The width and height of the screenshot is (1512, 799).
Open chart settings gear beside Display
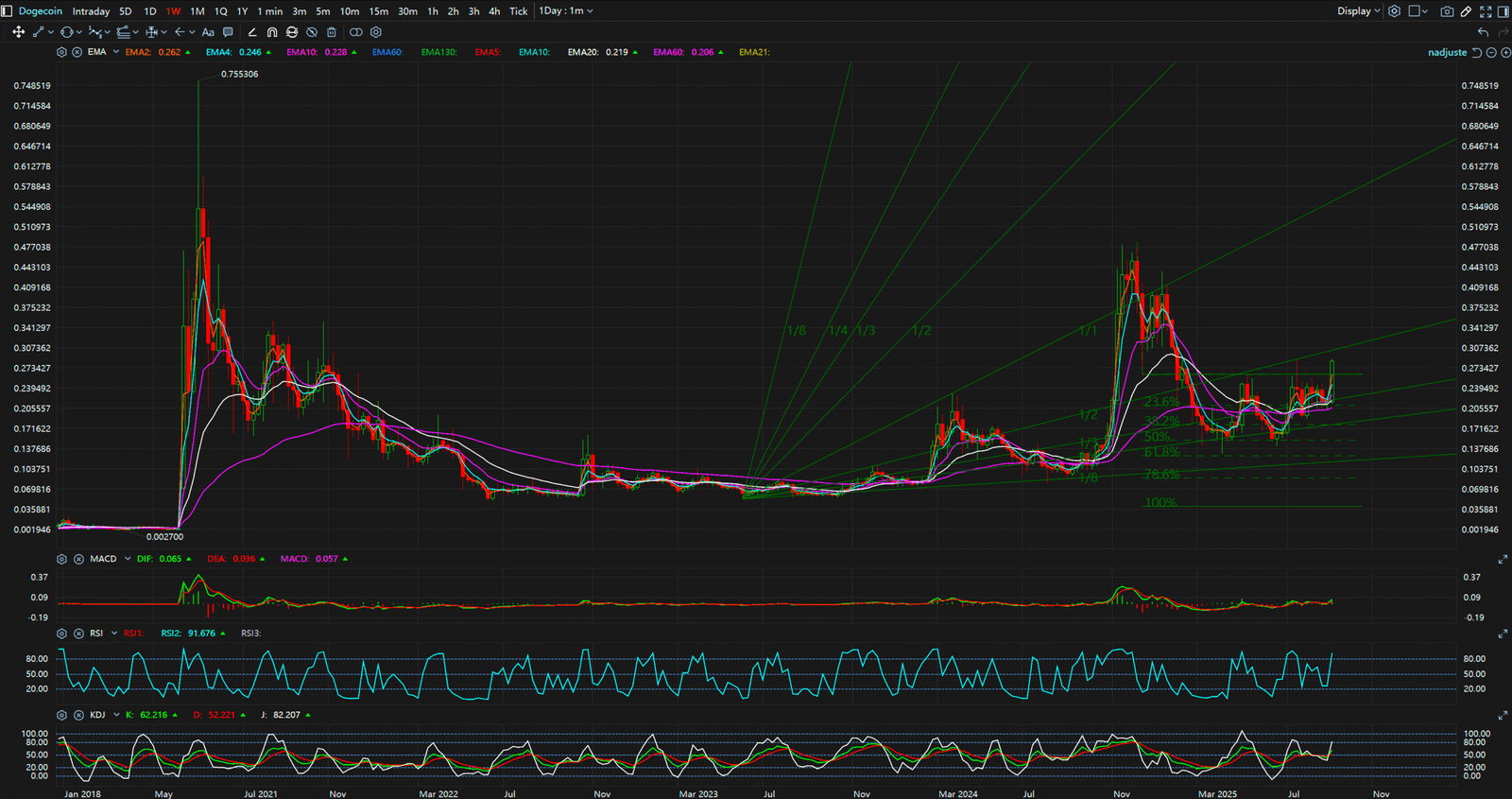click(x=1394, y=11)
